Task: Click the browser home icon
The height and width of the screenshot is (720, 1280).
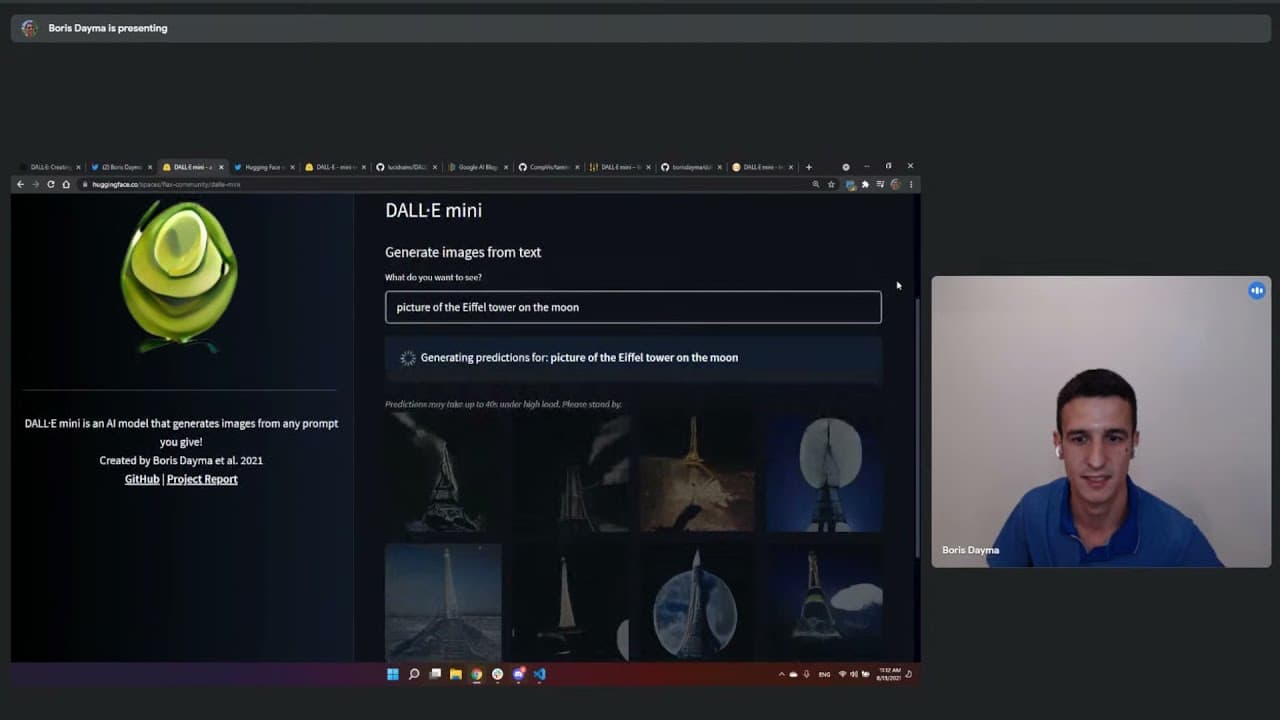Action: pos(66,184)
